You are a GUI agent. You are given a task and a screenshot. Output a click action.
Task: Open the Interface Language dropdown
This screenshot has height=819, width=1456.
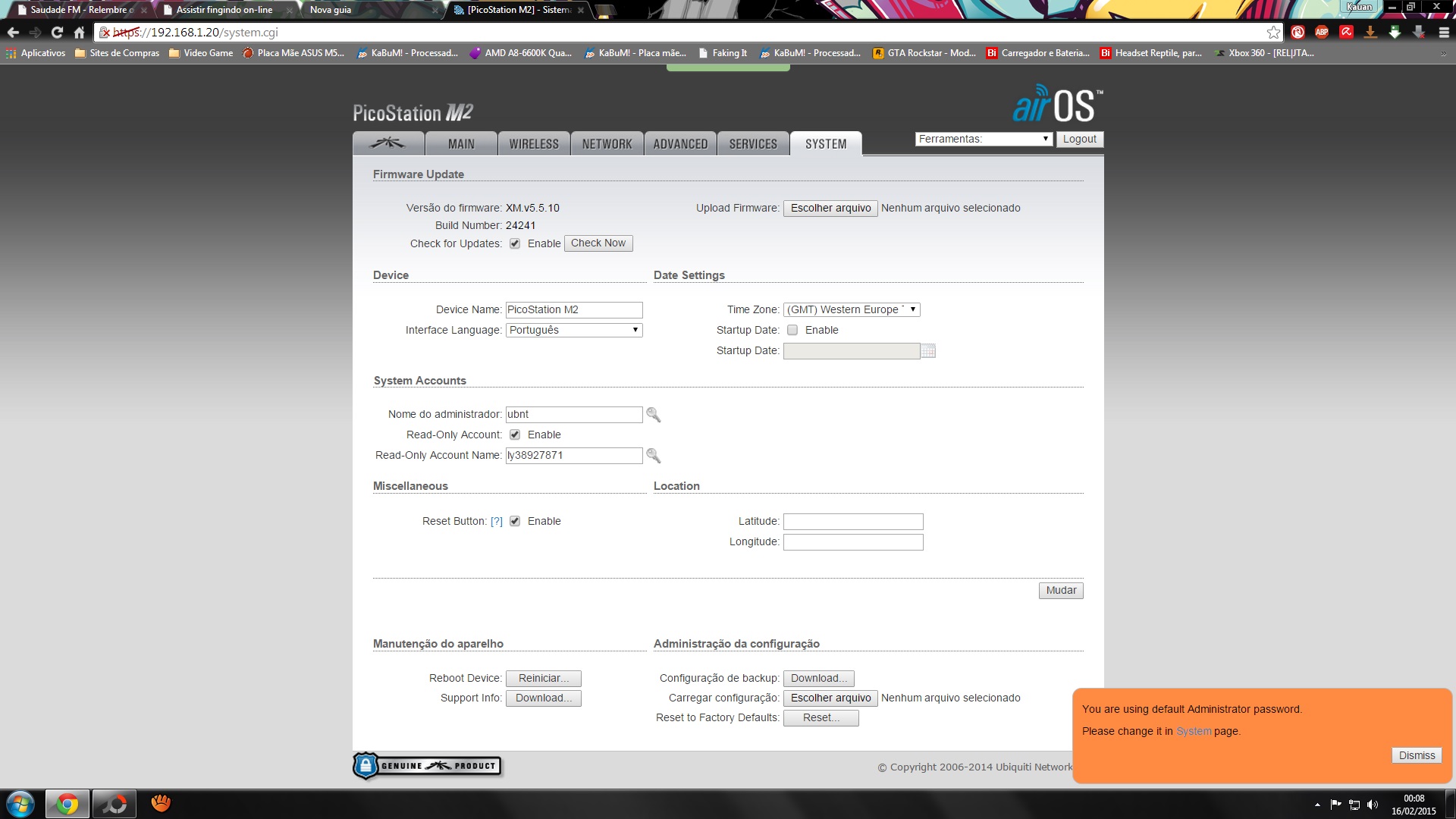[x=574, y=330]
